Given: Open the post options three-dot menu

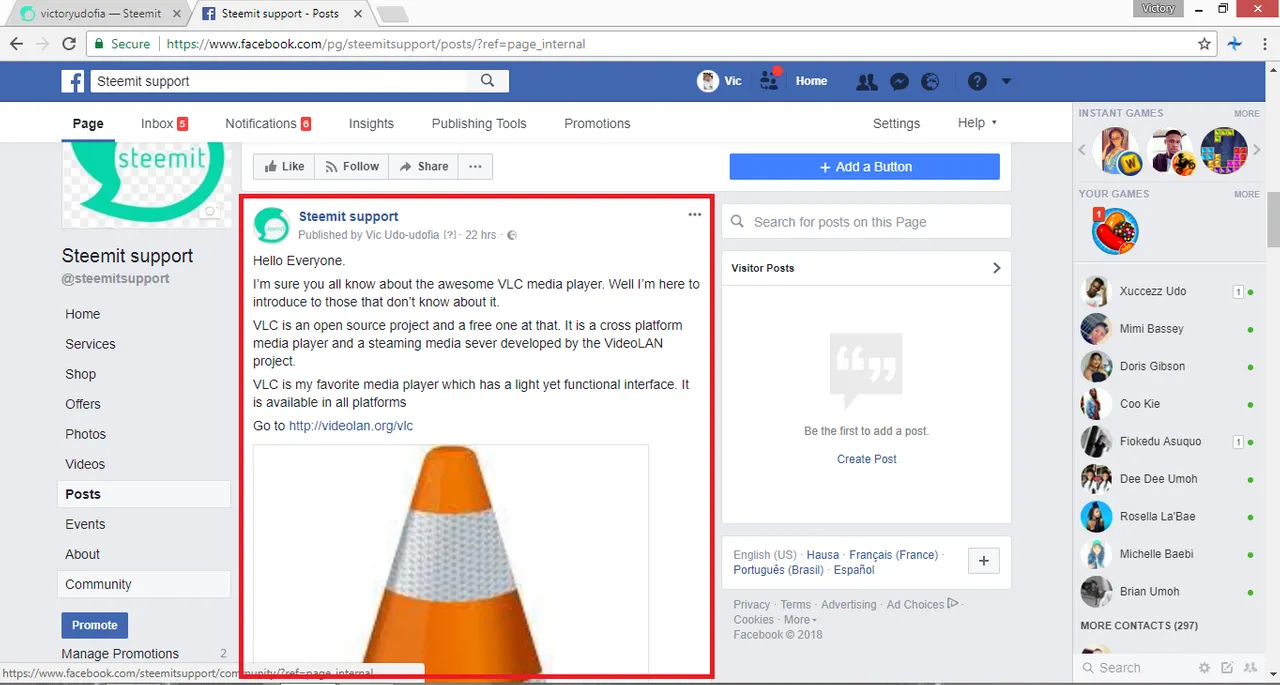Looking at the screenshot, I should click(695, 215).
